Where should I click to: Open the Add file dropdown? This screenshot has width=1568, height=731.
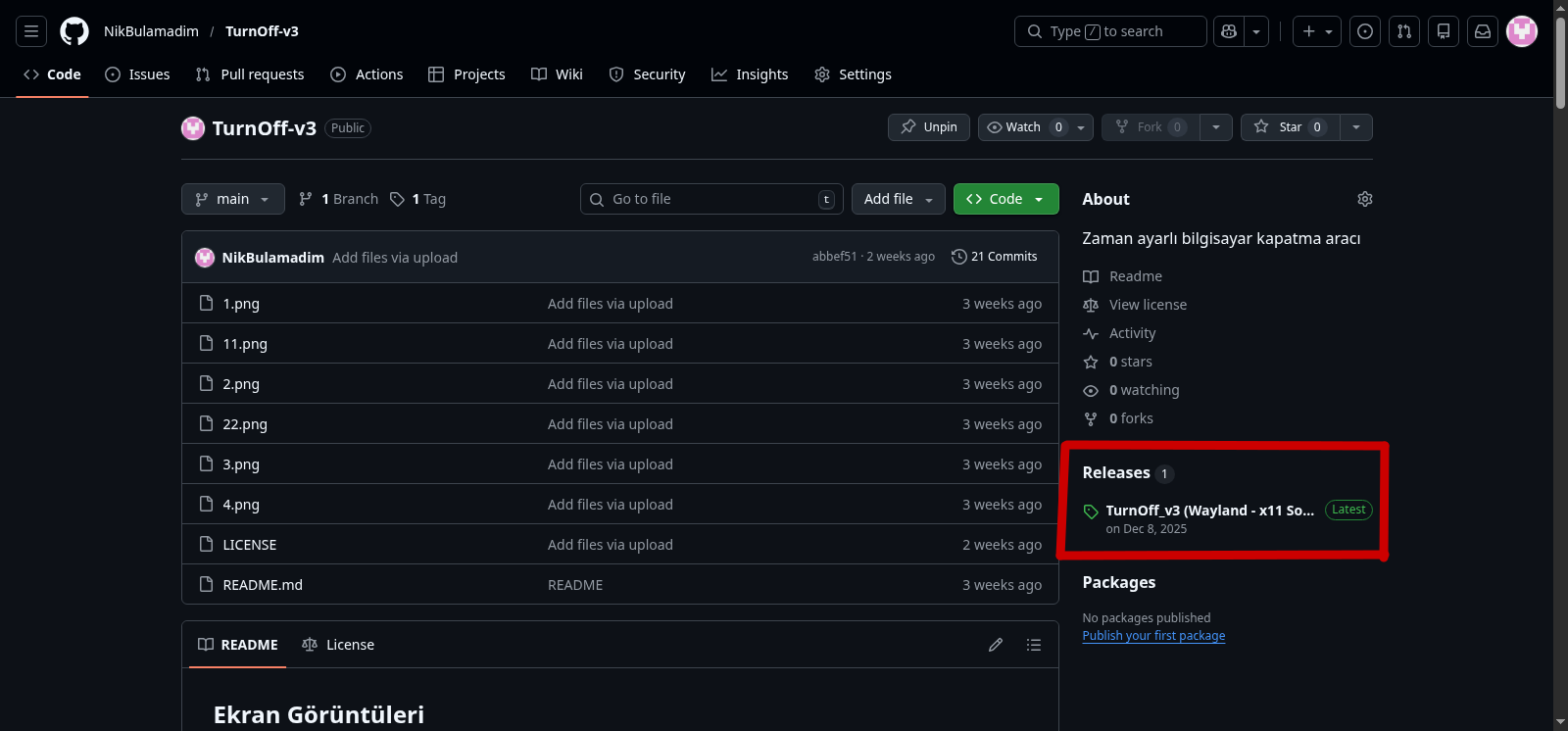[x=898, y=199]
